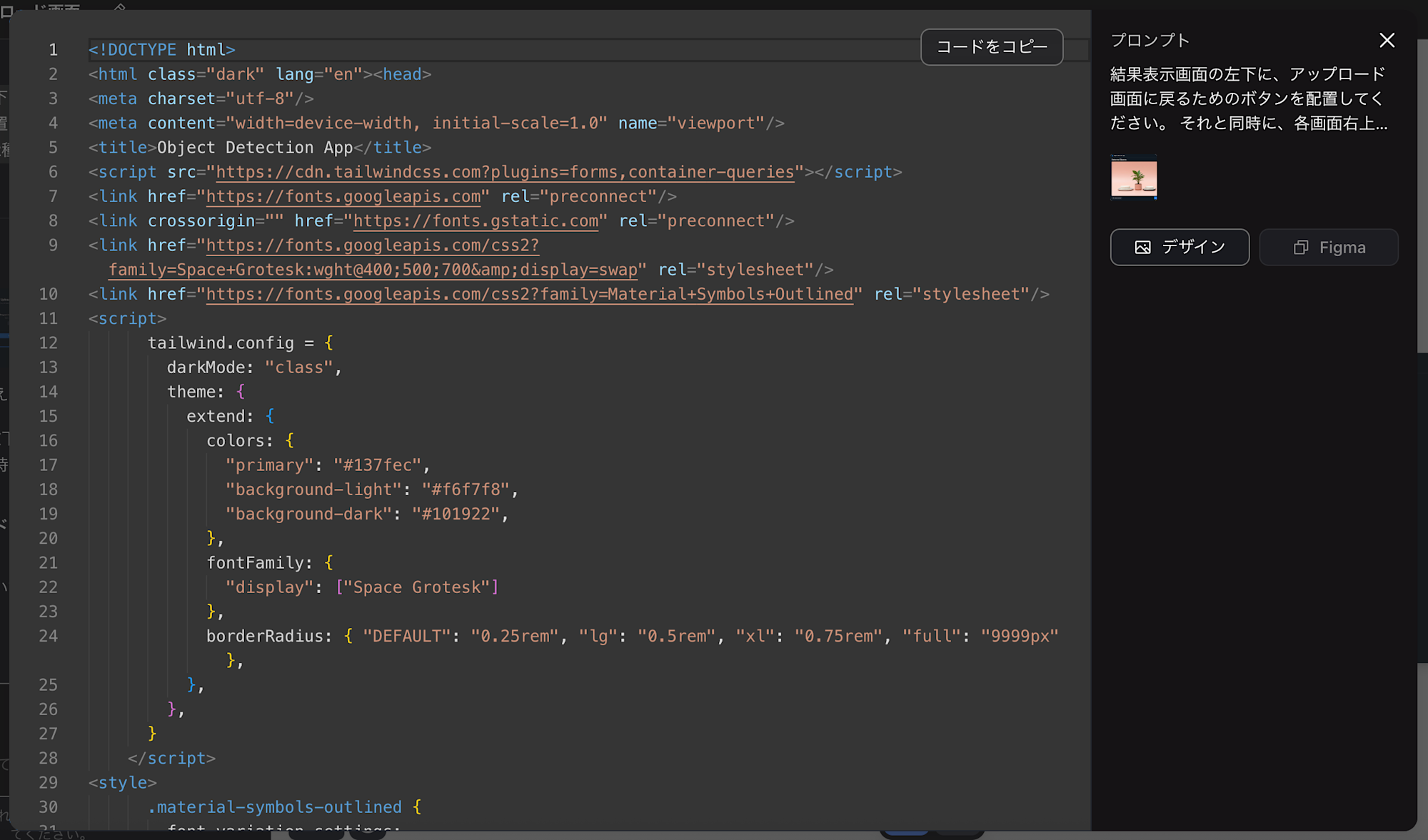Open the plant image thumbnail
The image size is (1428, 840).
[x=1134, y=178]
